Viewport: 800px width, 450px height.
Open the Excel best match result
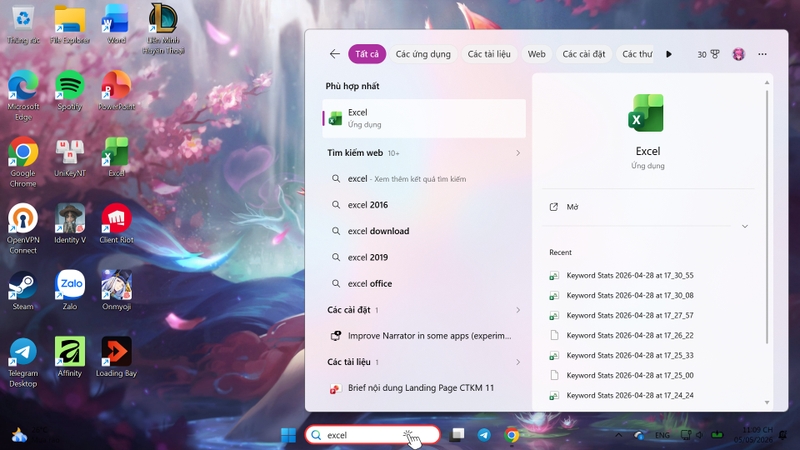(x=424, y=118)
